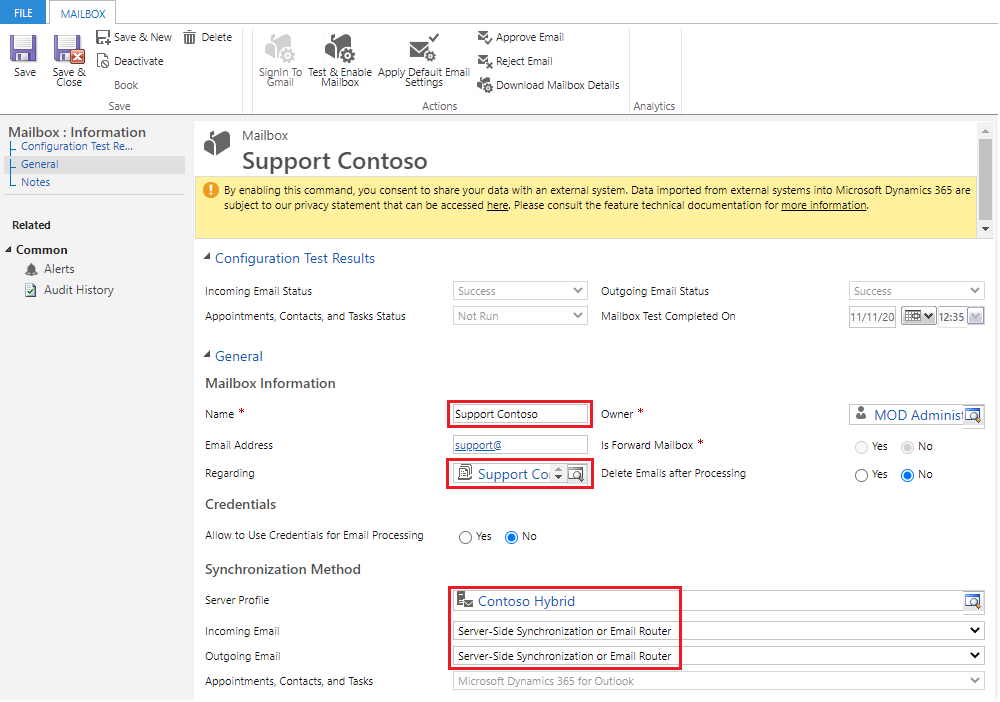Open Contoso Hybrid server profile link
The width and height of the screenshot is (1000, 702).
click(526, 601)
